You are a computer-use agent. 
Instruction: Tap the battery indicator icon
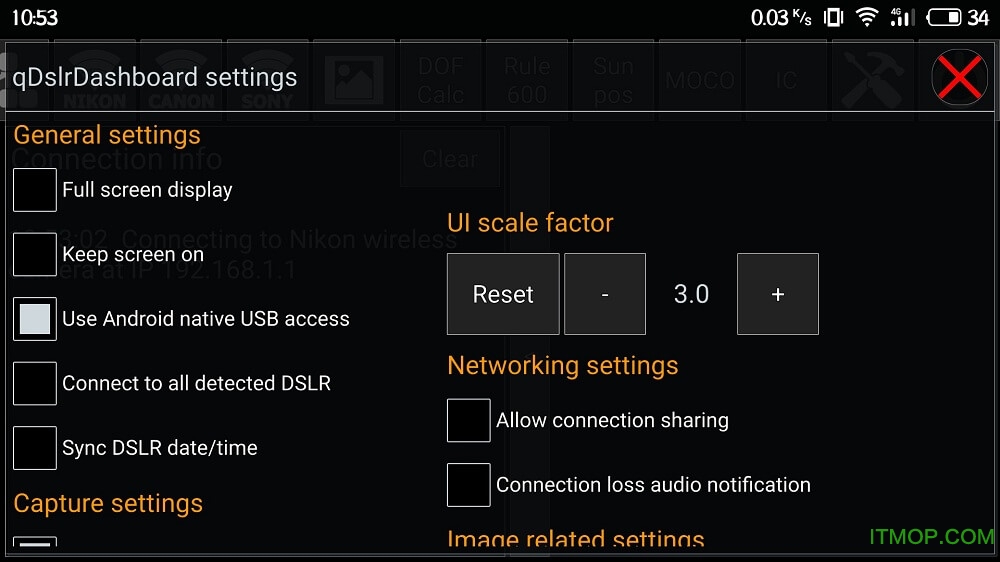pos(944,17)
